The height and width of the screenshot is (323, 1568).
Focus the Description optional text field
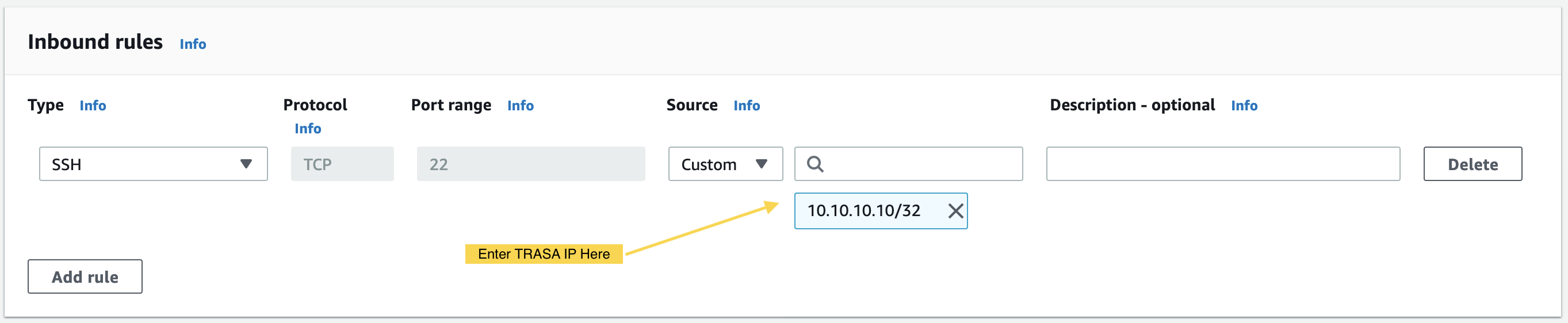pos(1223,164)
